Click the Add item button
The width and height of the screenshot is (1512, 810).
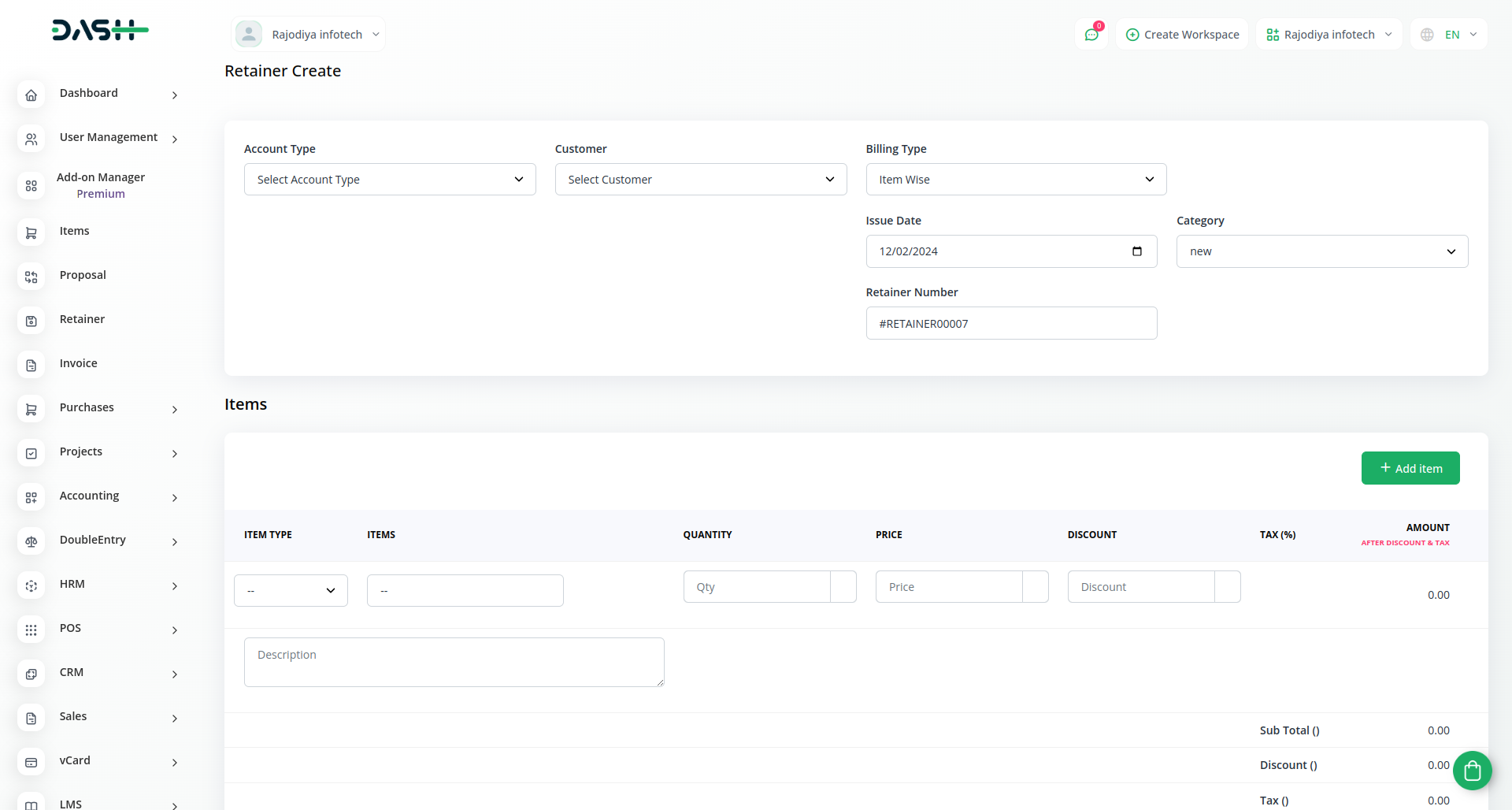[x=1410, y=468]
